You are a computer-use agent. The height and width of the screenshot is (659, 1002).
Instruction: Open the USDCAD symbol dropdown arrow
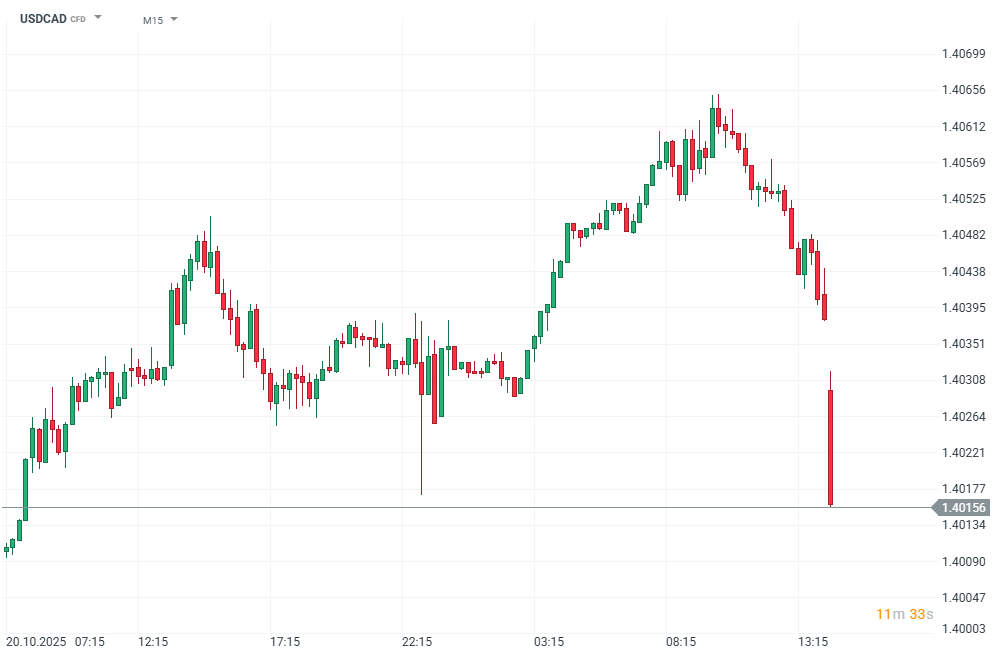[98, 18]
